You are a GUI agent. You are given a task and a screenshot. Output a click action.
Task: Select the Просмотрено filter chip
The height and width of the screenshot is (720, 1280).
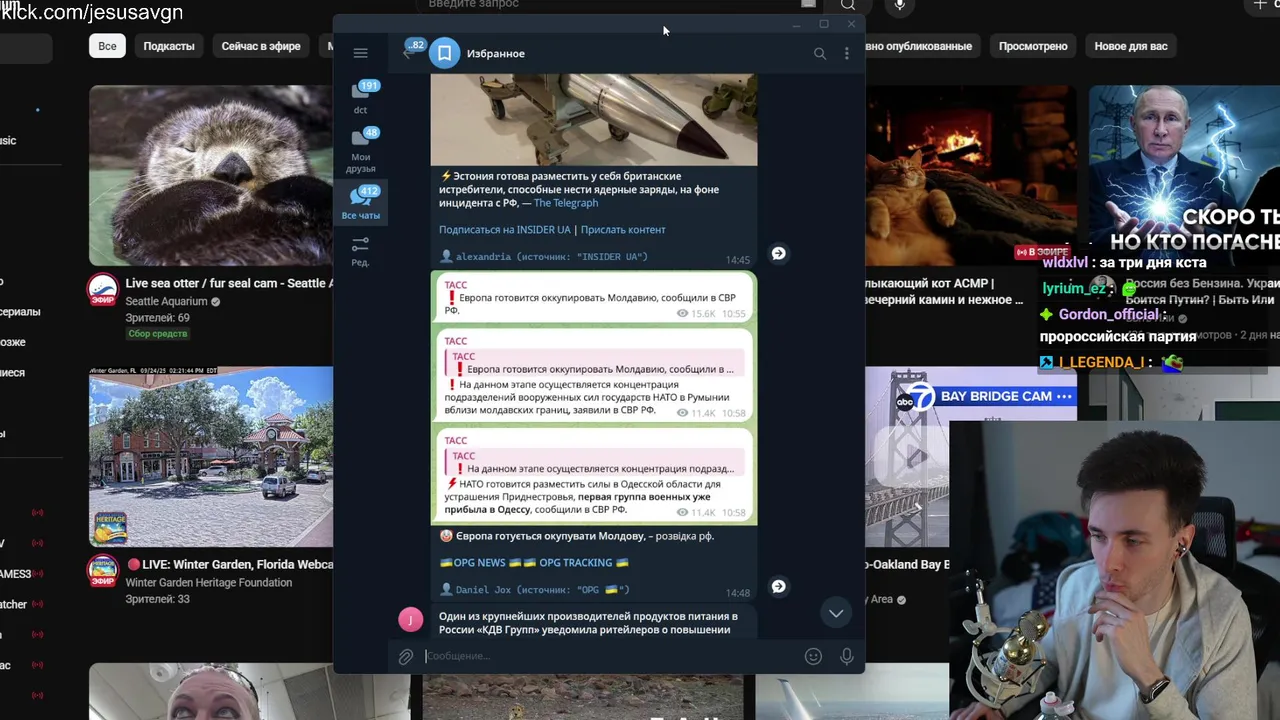tap(1033, 46)
